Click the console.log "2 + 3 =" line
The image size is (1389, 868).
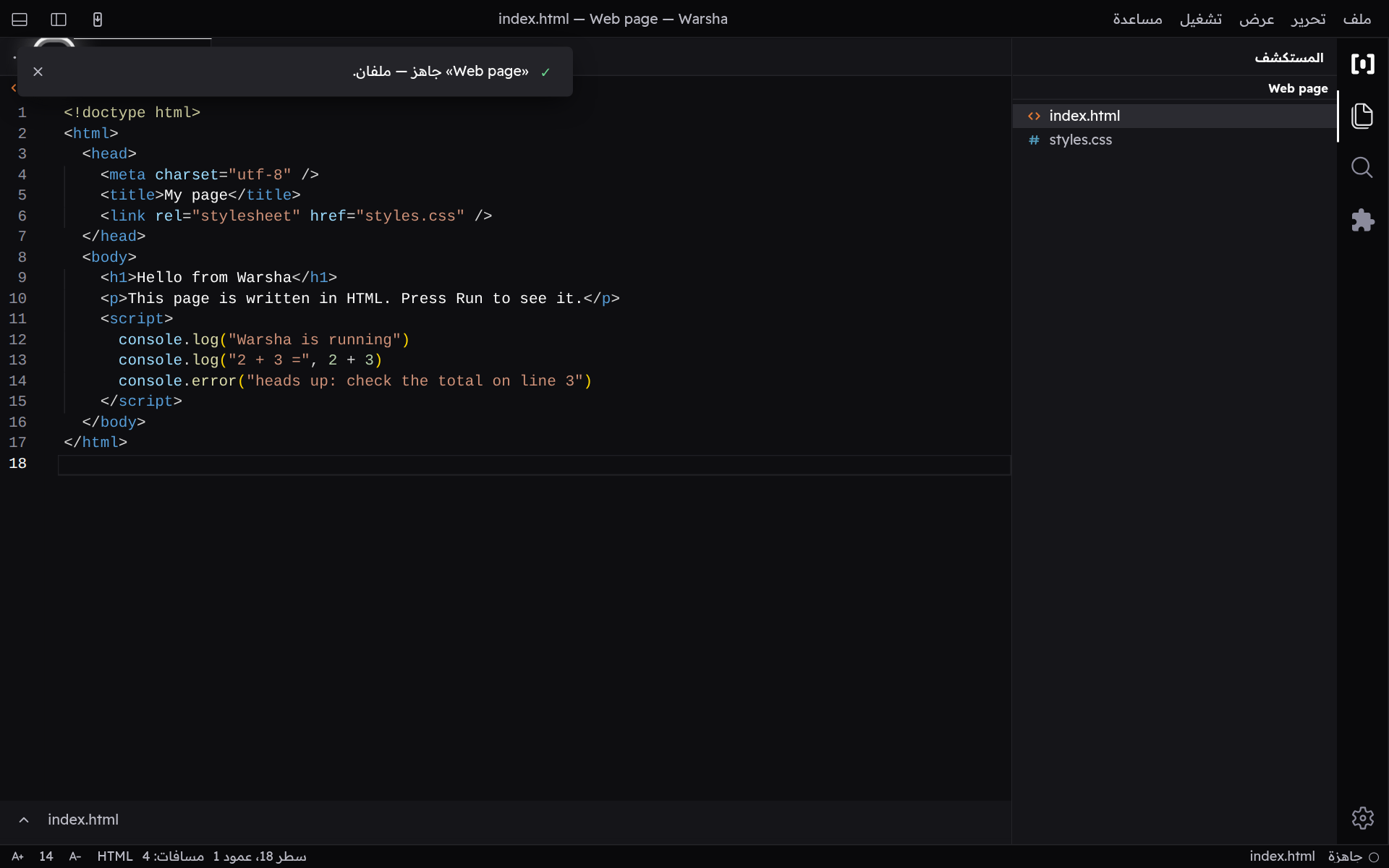pos(250,360)
